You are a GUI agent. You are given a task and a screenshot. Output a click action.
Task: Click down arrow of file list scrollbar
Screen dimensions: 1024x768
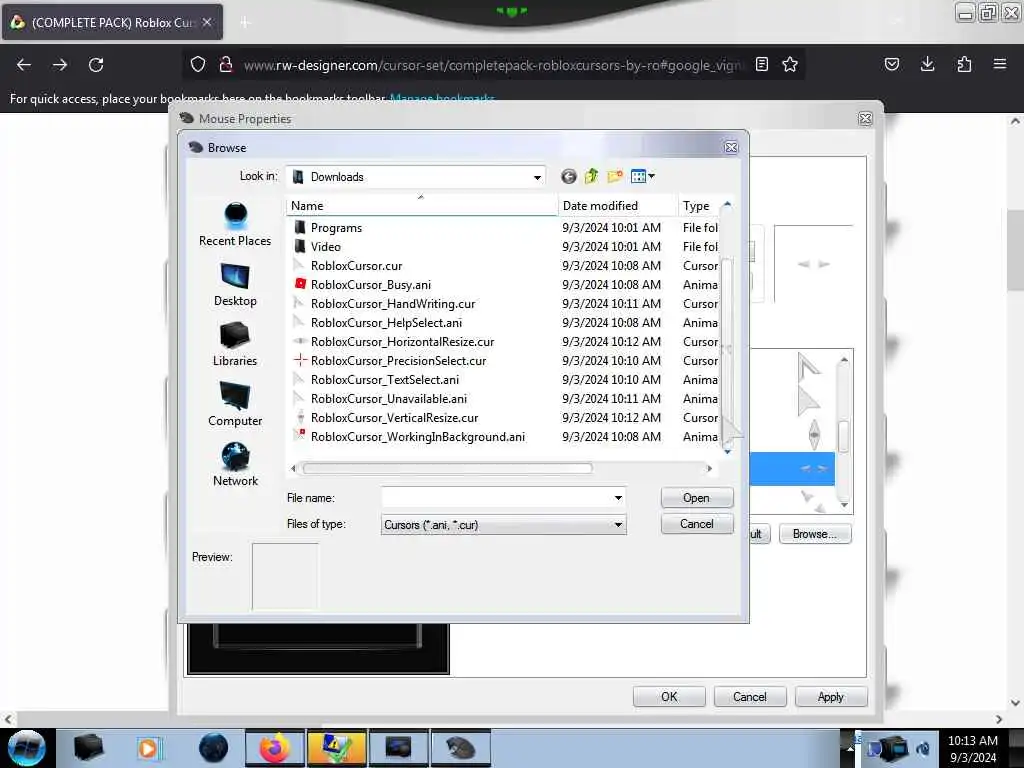click(x=727, y=451)
